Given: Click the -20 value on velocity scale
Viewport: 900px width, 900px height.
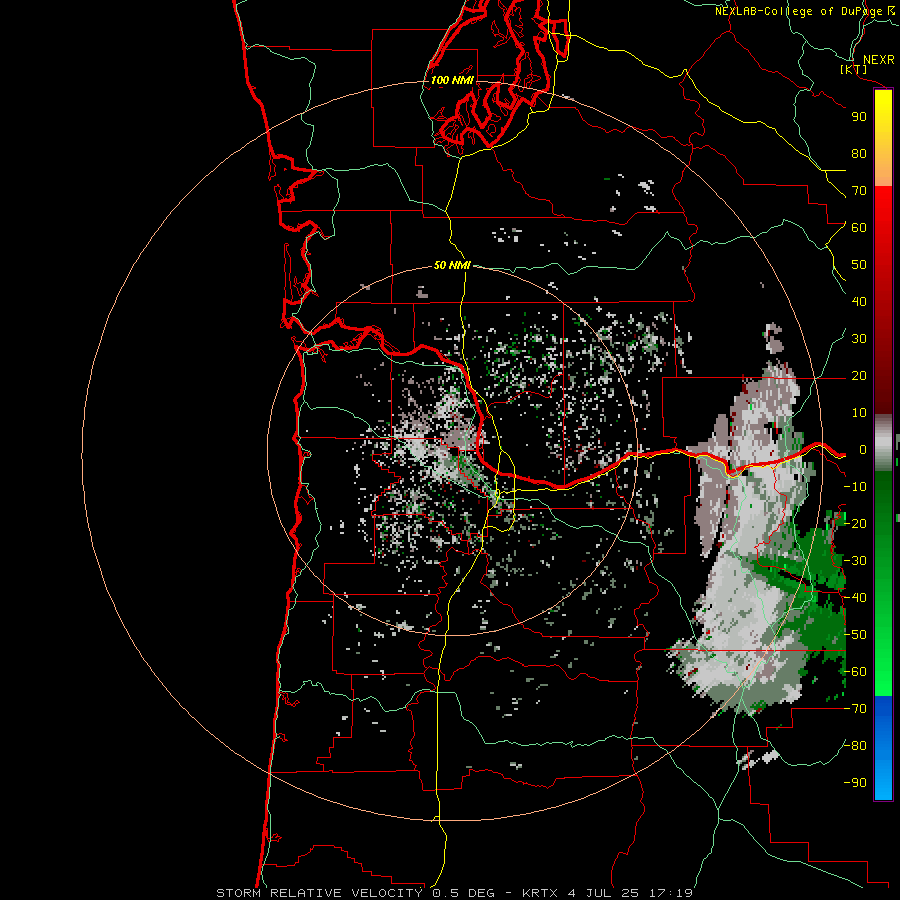Looking at the screenshot, I should click(855, 523).
